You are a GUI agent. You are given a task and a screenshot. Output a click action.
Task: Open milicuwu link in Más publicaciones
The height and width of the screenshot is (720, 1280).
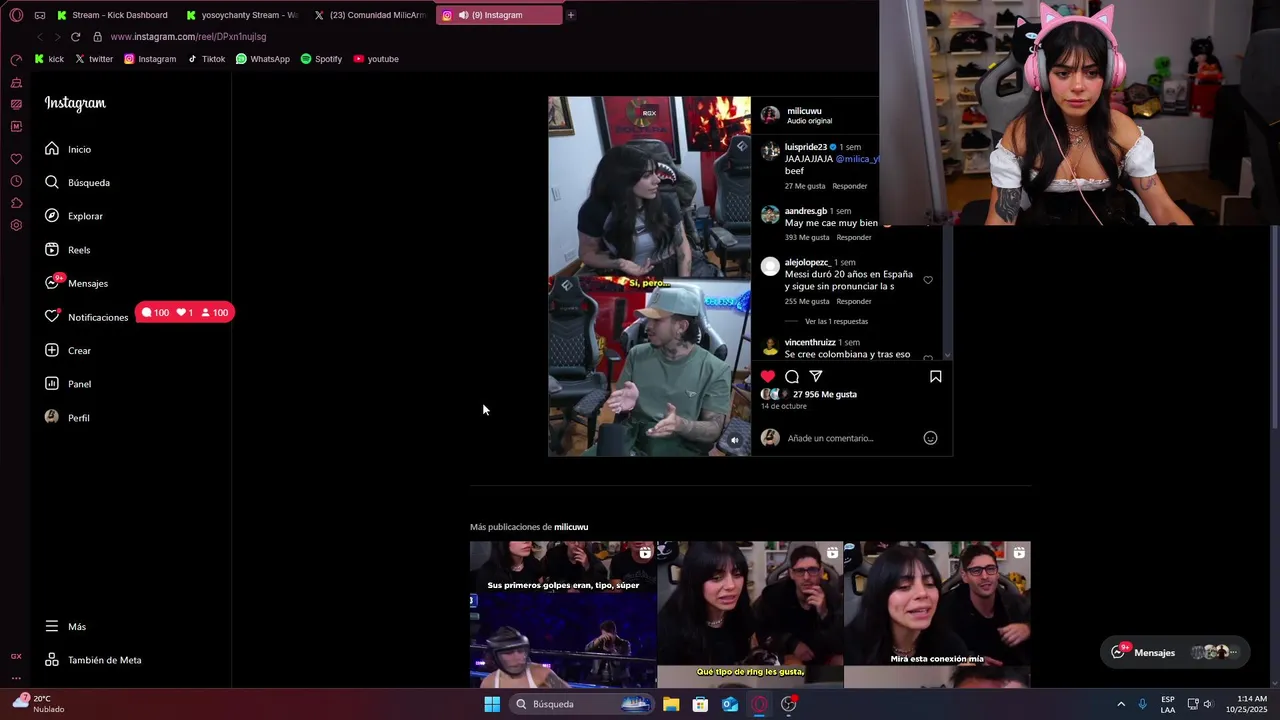click(x=571, y=527)
